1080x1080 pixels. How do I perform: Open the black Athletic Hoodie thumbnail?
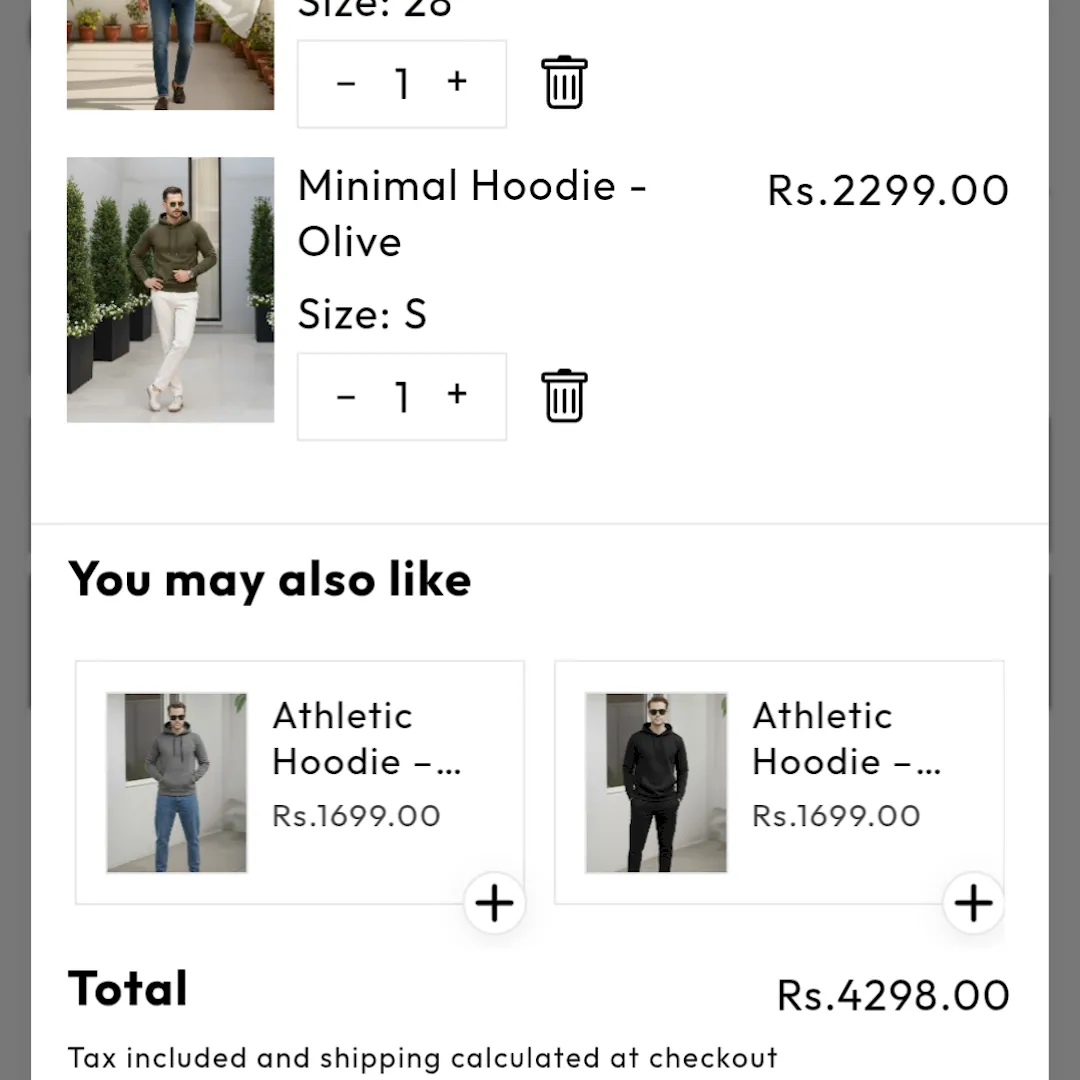pos(656,782)
